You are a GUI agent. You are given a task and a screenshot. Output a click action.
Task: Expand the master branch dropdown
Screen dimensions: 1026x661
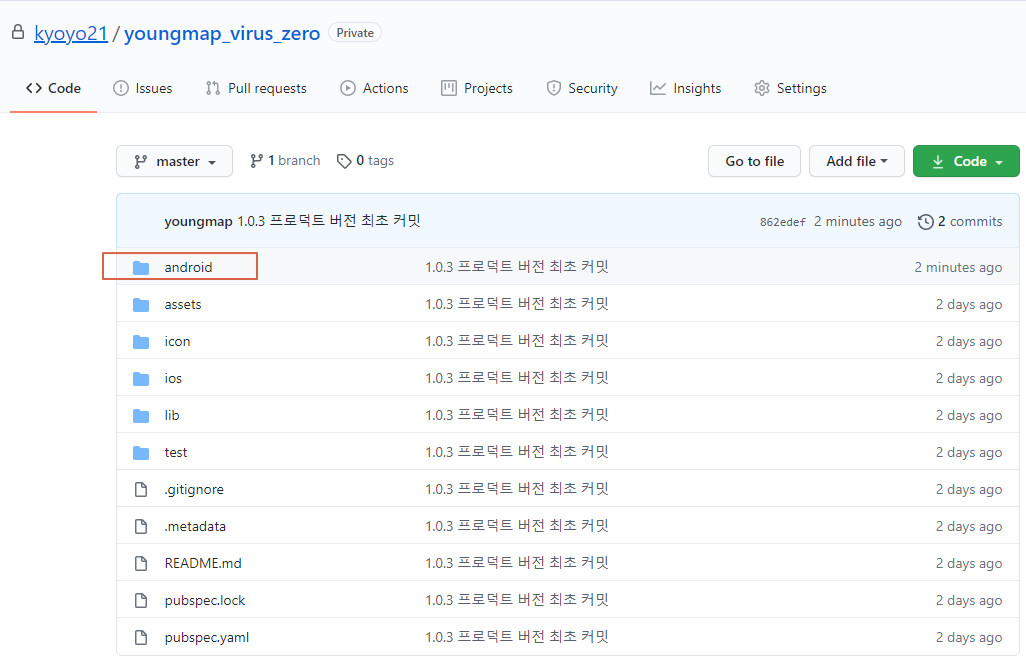click(x=175, y=161)
